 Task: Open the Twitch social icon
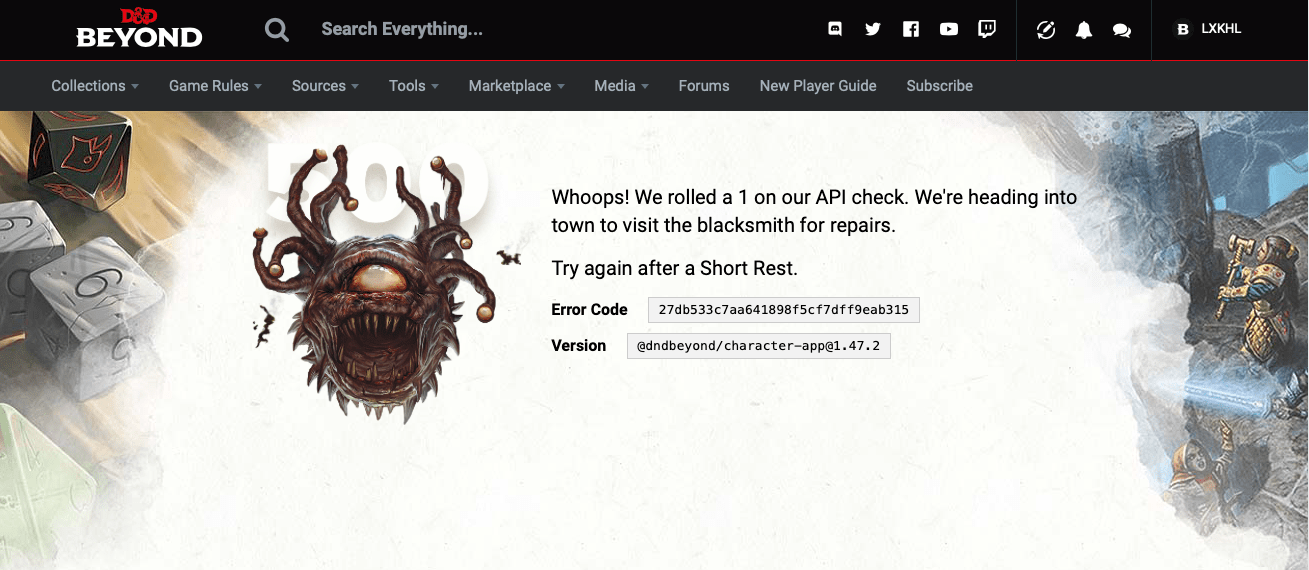tap(987, 30)
